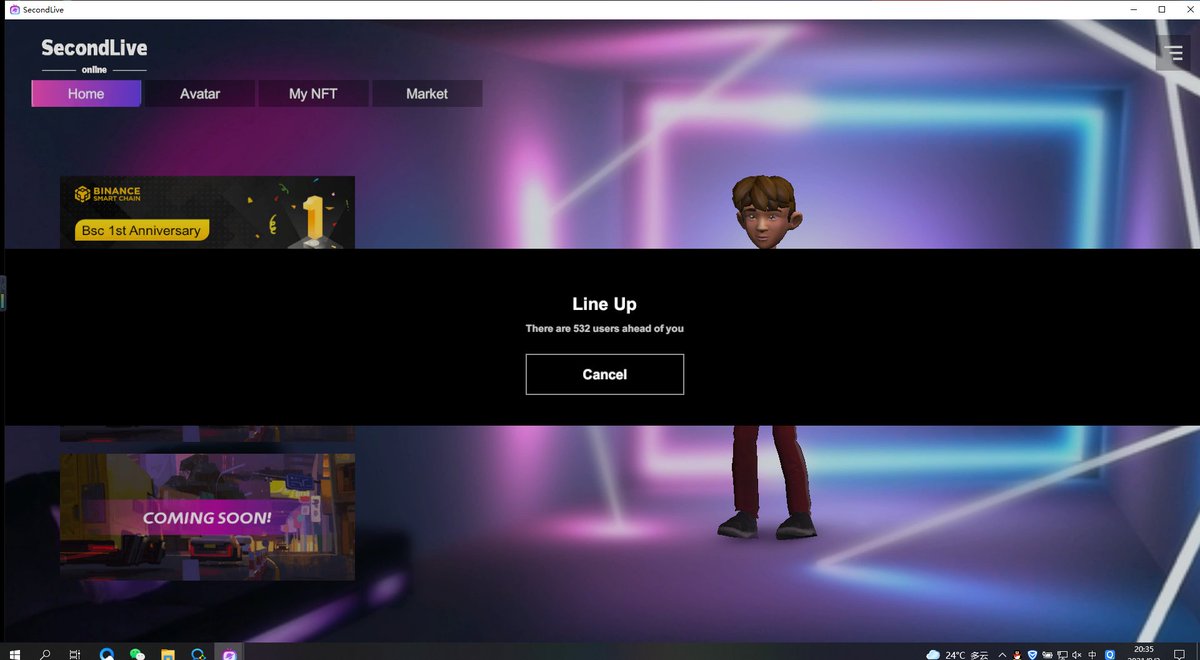1200x660 pixels.
Task: Click the '532 users ahead' message text
Action: (x=605, y=328)
